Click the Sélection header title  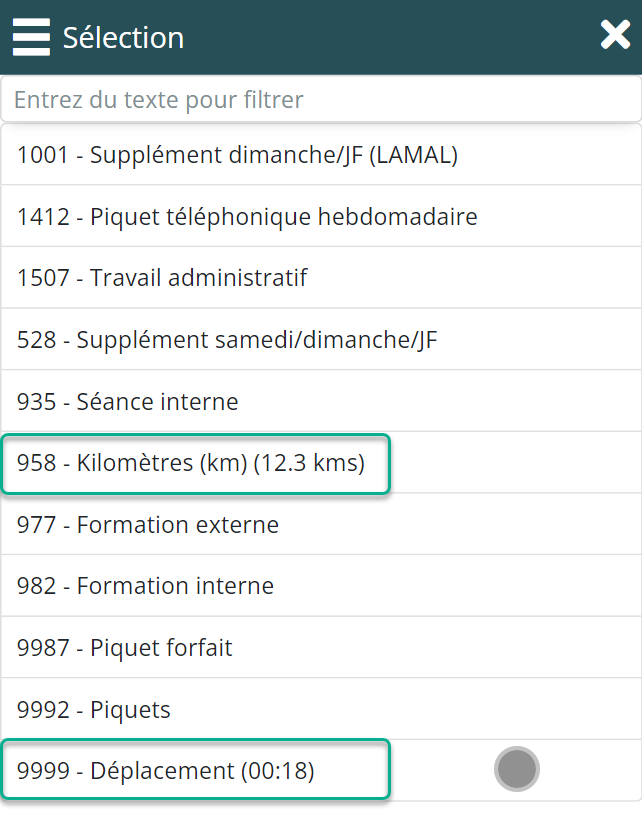coord(123,38)
